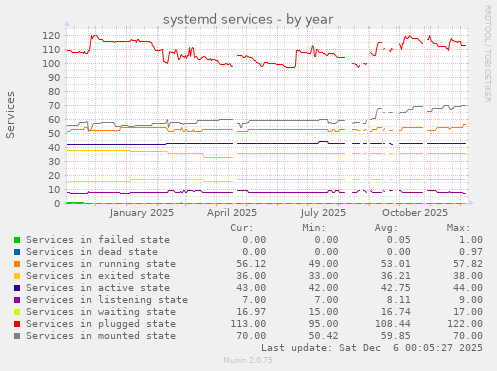
Task: Click the red plugged state legend swatch
Action: [x=17, y=324]
